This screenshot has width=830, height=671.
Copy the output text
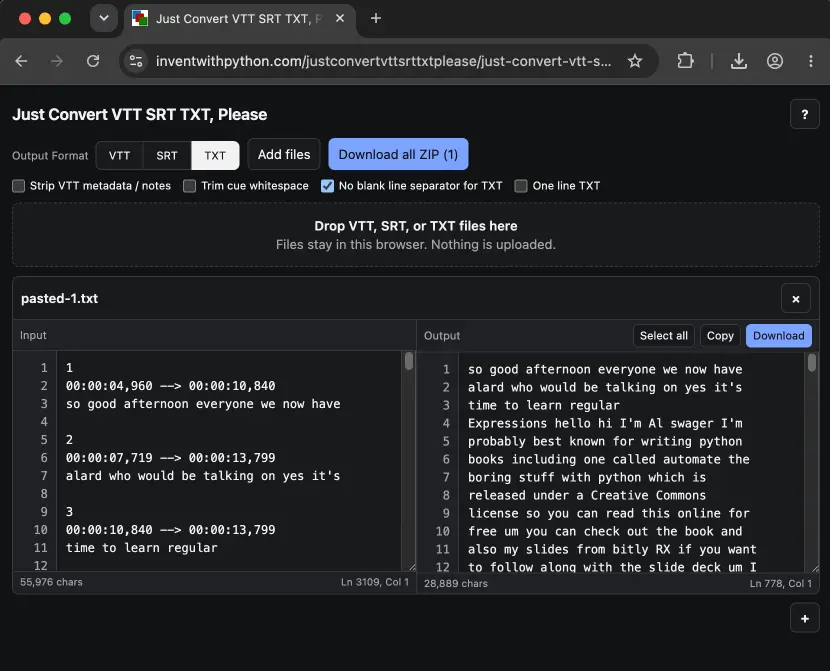coord(720,336)
